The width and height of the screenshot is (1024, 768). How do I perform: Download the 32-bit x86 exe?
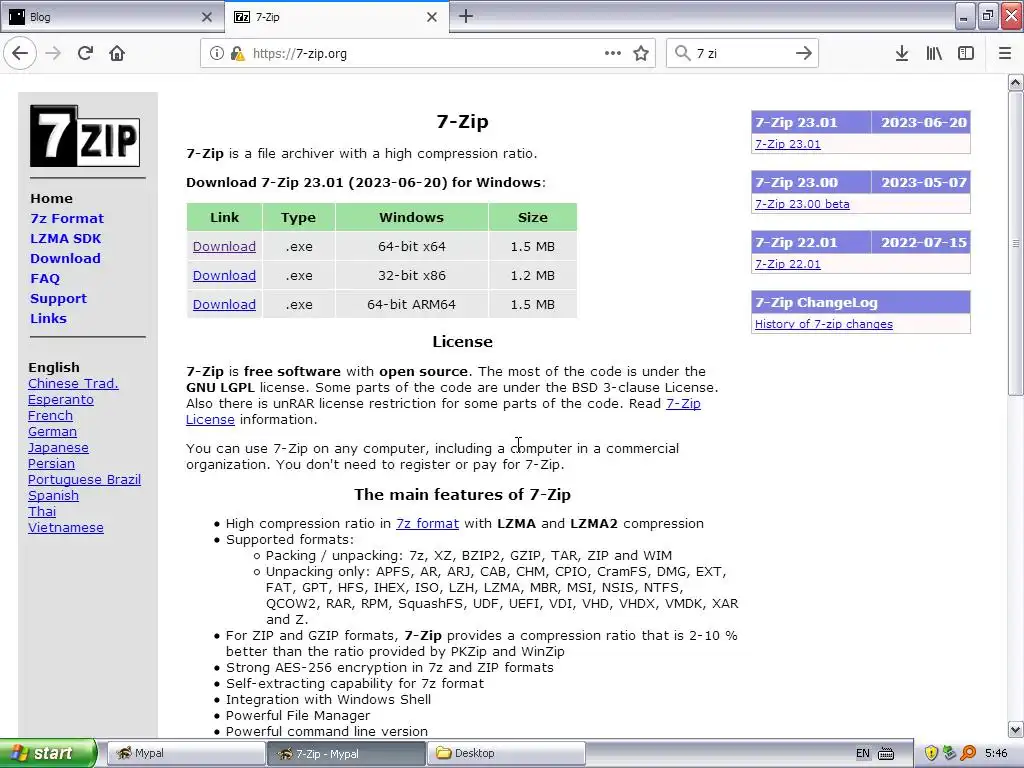(224, 276)
